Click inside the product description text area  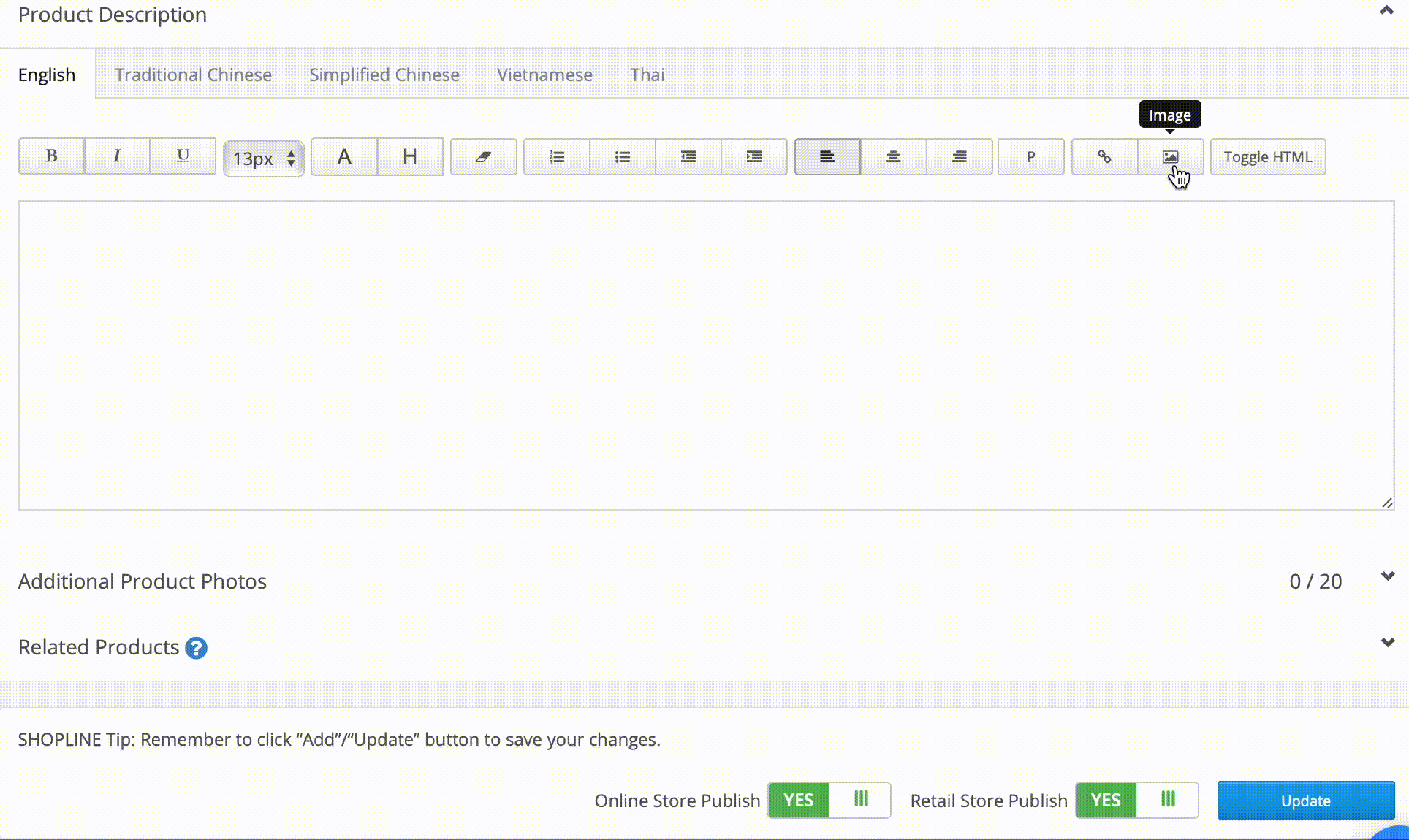pyautogui.click(x=706, y=355)
